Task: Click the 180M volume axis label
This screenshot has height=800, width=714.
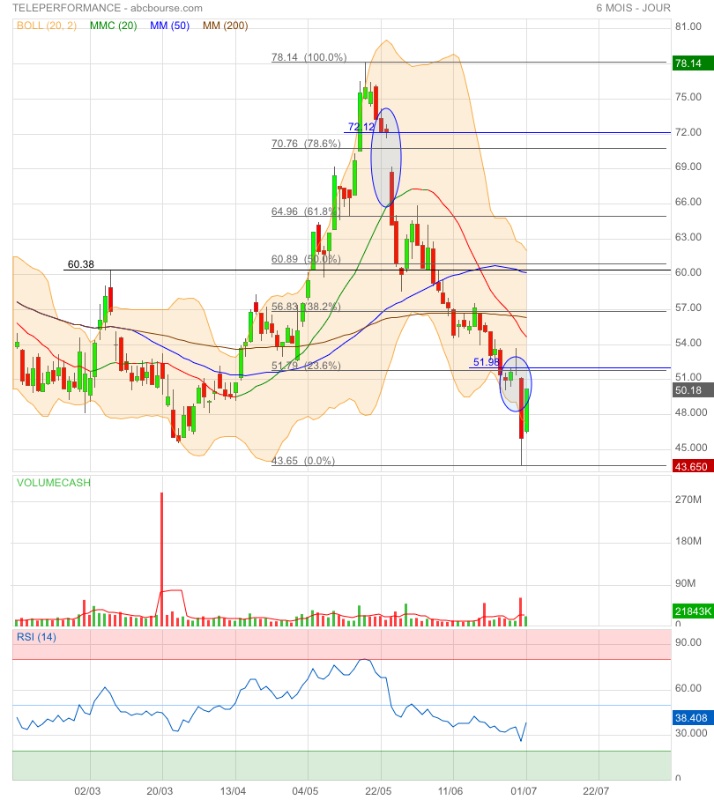Action: coord(688,541)
